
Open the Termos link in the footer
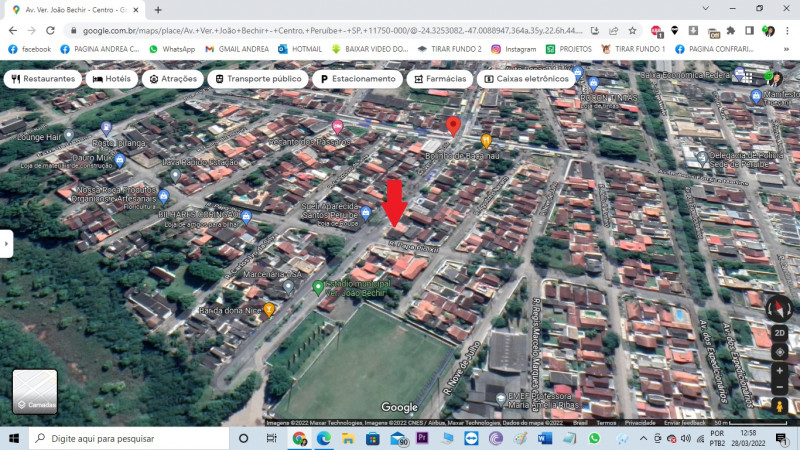pos(606,423)
